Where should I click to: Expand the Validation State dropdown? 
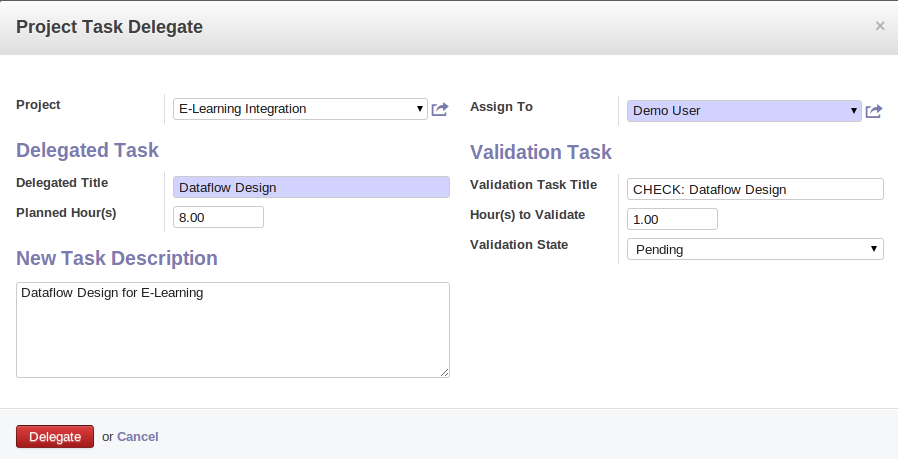[x=754, y=249]
